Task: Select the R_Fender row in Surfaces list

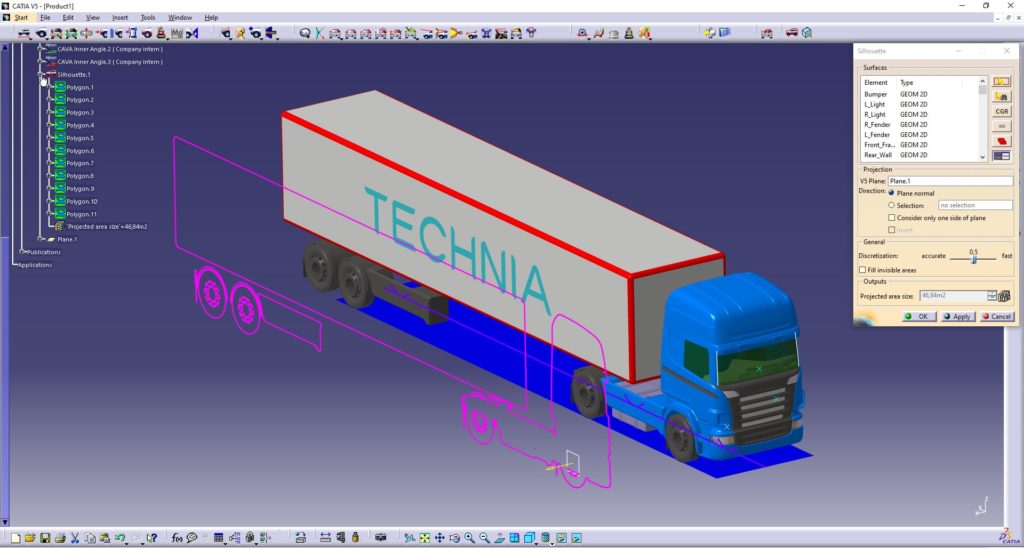Action: tap(919, 124)
